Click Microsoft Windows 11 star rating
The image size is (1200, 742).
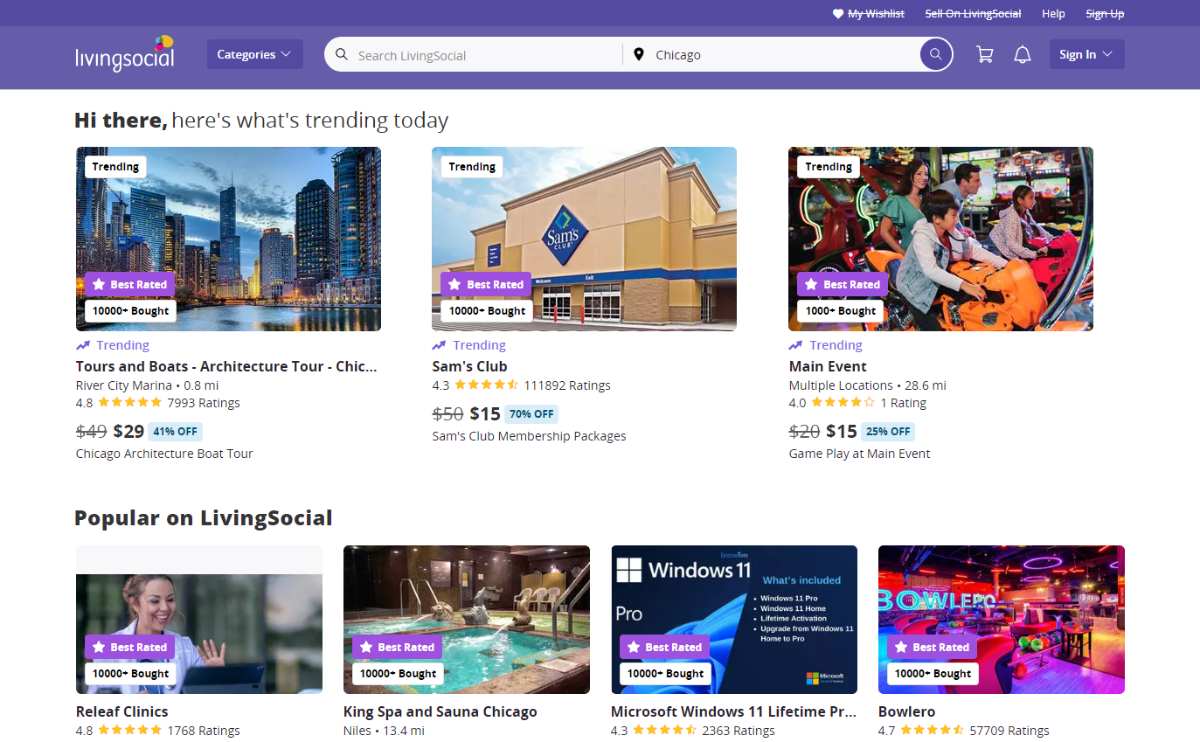[x=665, y=731]
